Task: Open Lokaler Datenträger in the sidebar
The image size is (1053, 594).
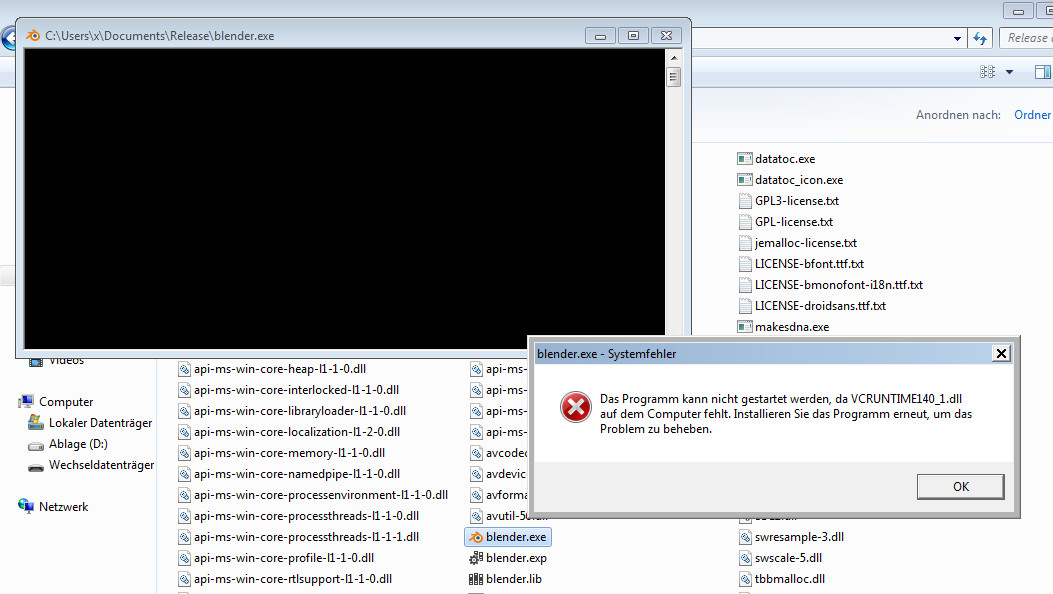Action: tap(100, 423)
